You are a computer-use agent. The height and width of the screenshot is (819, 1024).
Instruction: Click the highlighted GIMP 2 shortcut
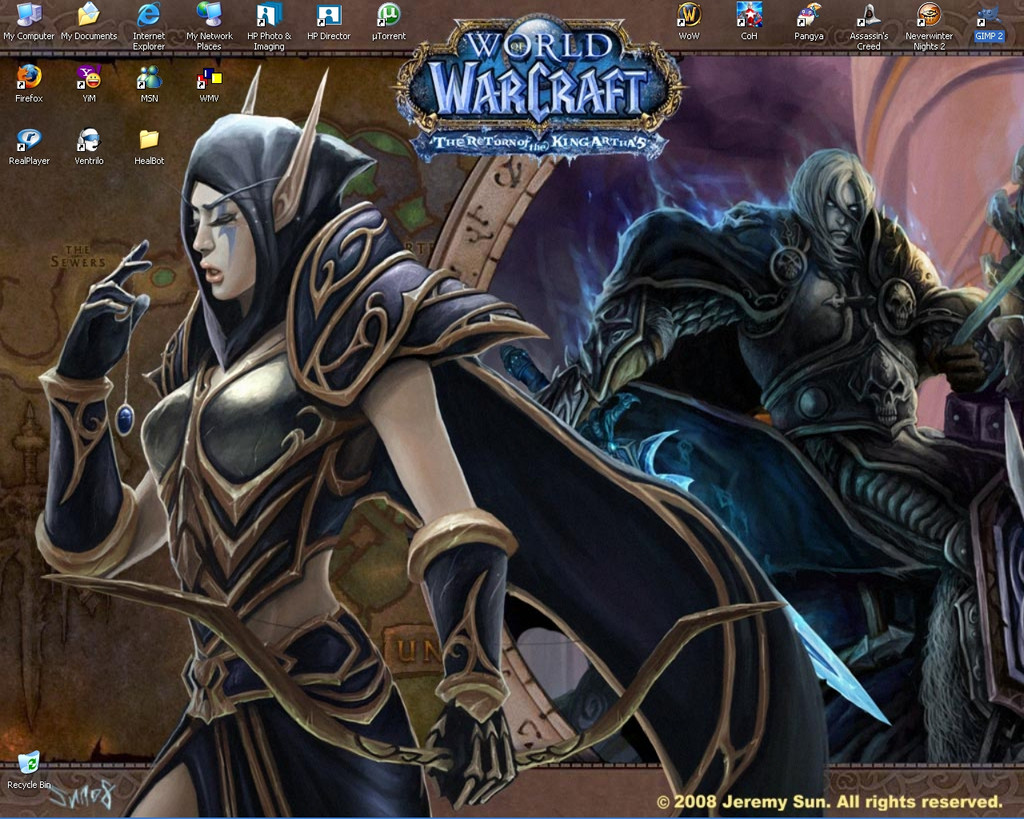989,22
